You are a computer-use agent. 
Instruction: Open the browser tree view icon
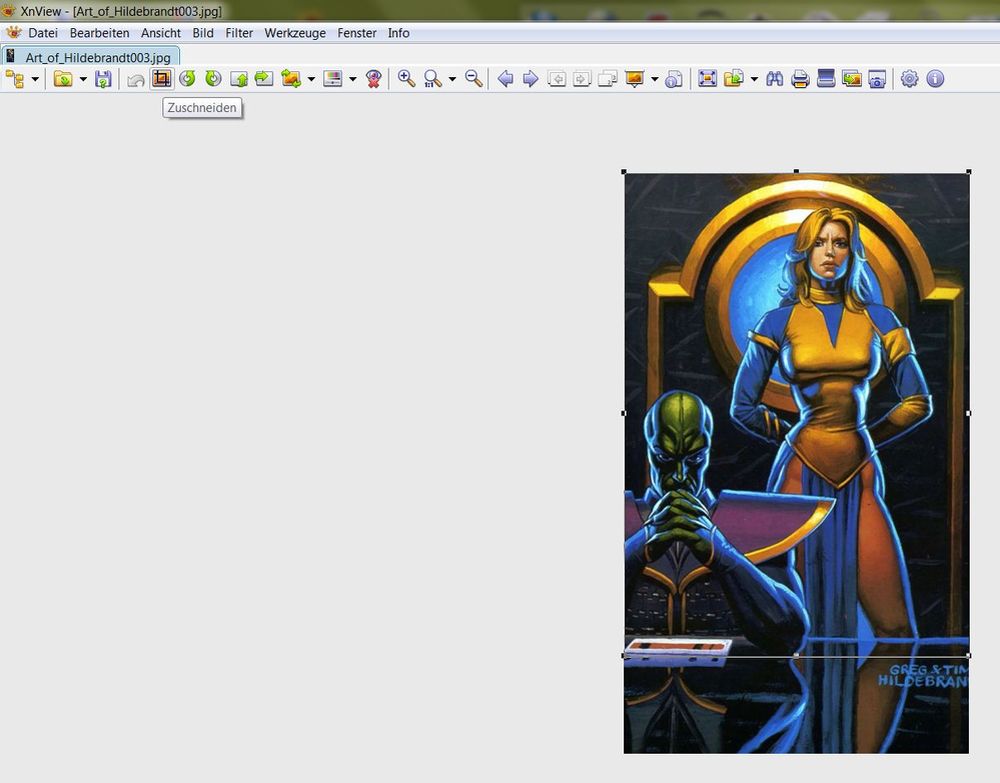click(15, 79)
